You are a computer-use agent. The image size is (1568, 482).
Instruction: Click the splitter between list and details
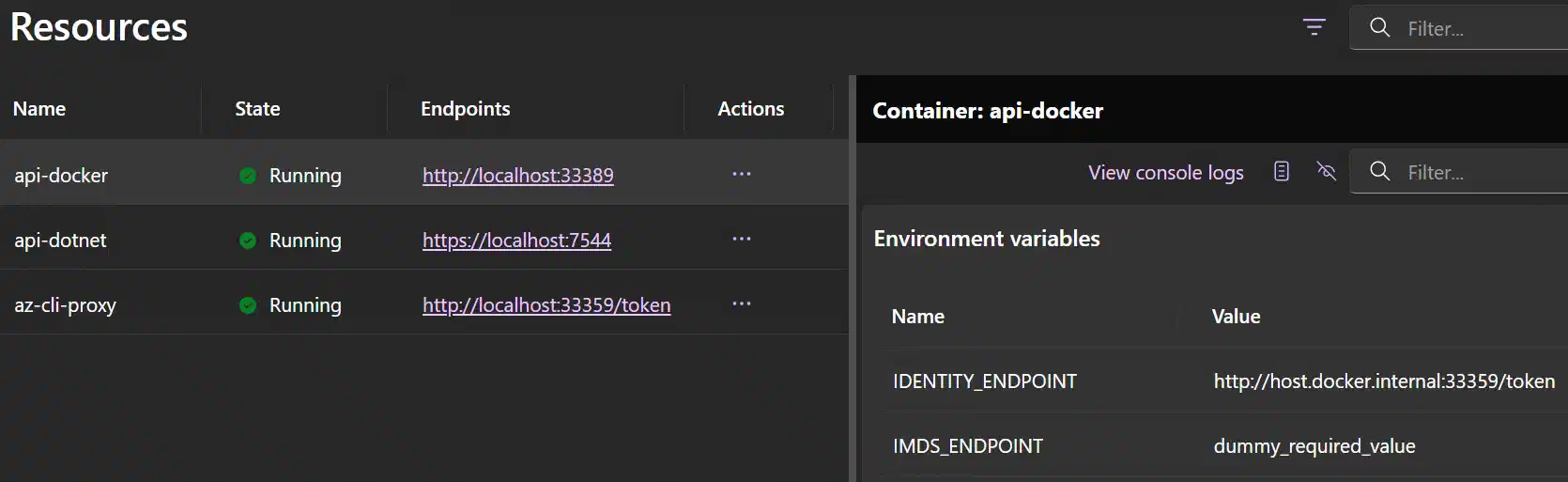pos(853,278)
